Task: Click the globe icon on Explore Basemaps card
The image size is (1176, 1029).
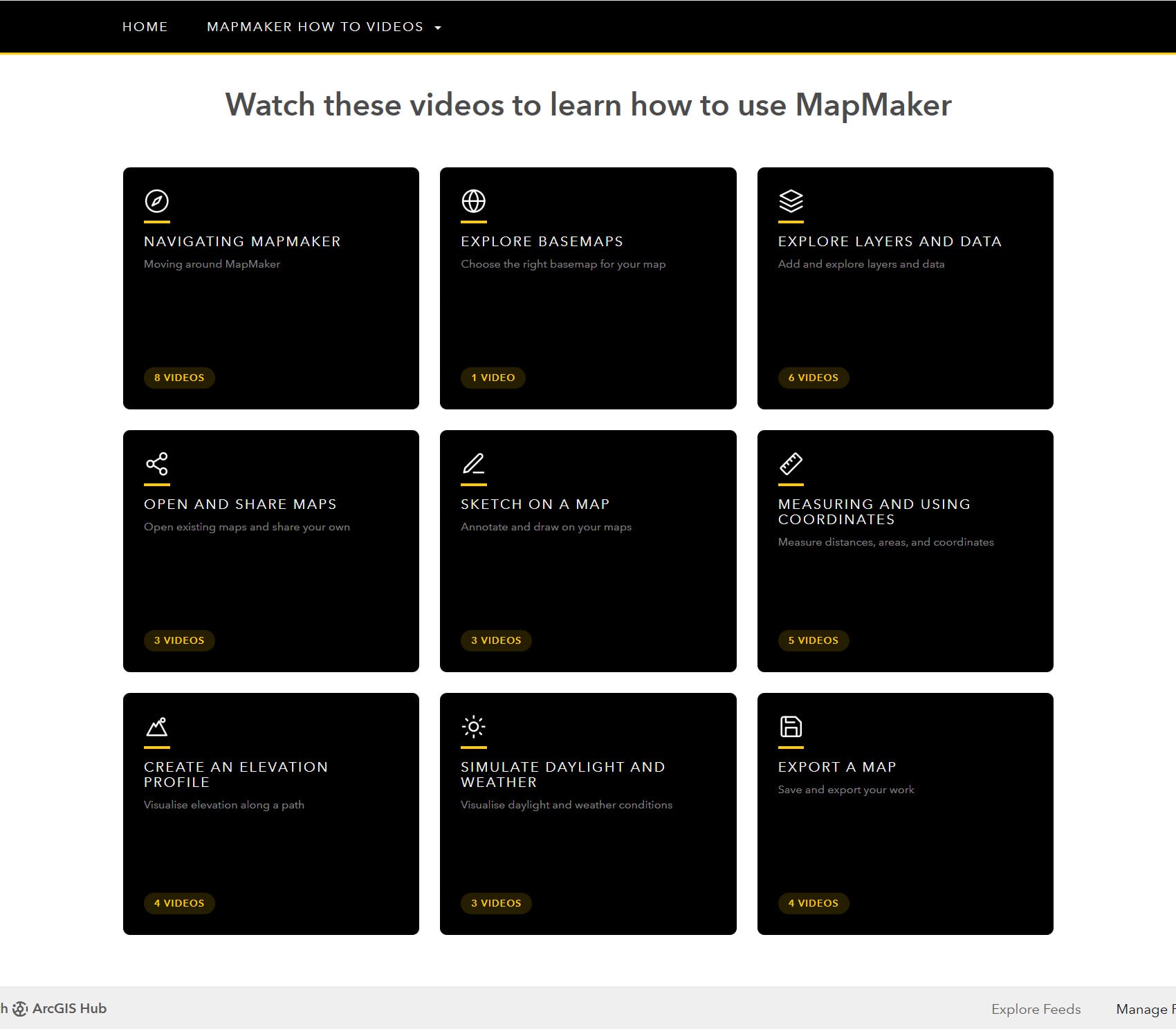Action: click(474, 201)
